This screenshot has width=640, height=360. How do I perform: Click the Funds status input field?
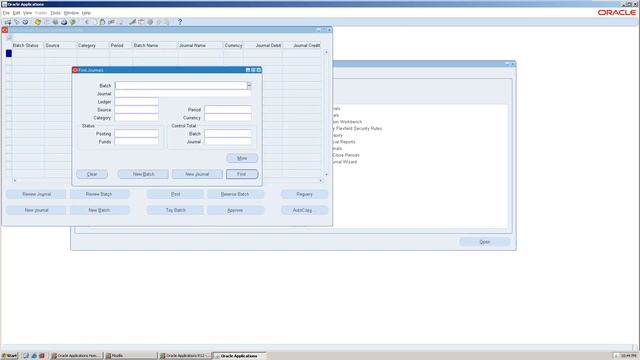tap(137, 141)
